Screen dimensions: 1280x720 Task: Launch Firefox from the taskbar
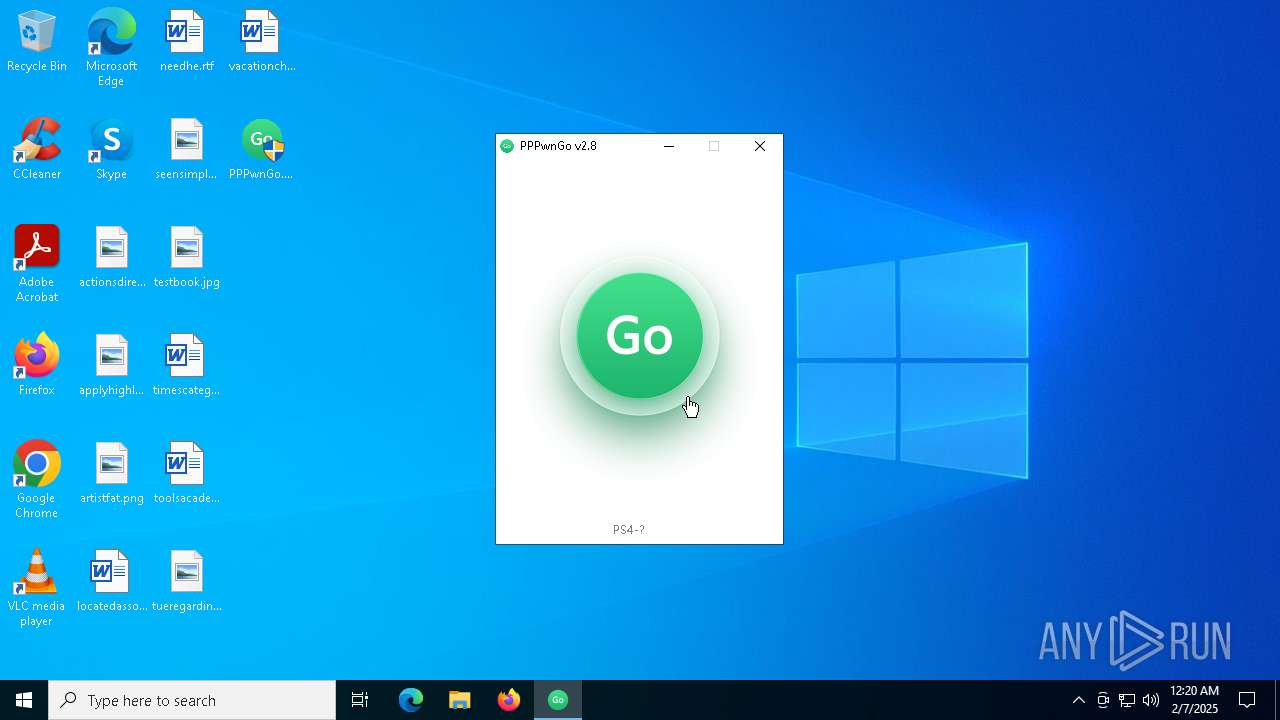(x=509, y=700)
